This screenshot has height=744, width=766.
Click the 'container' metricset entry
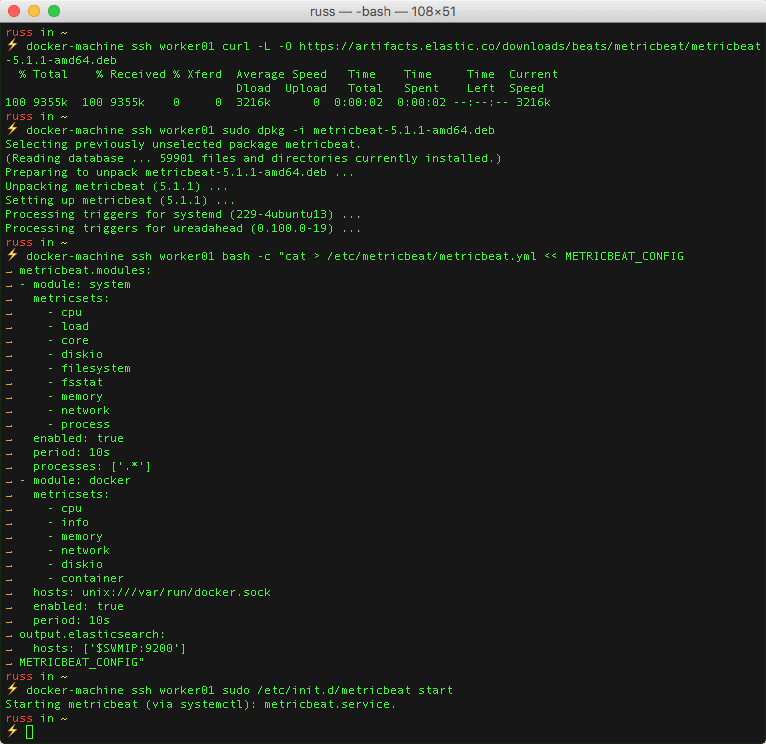[92, 578]
